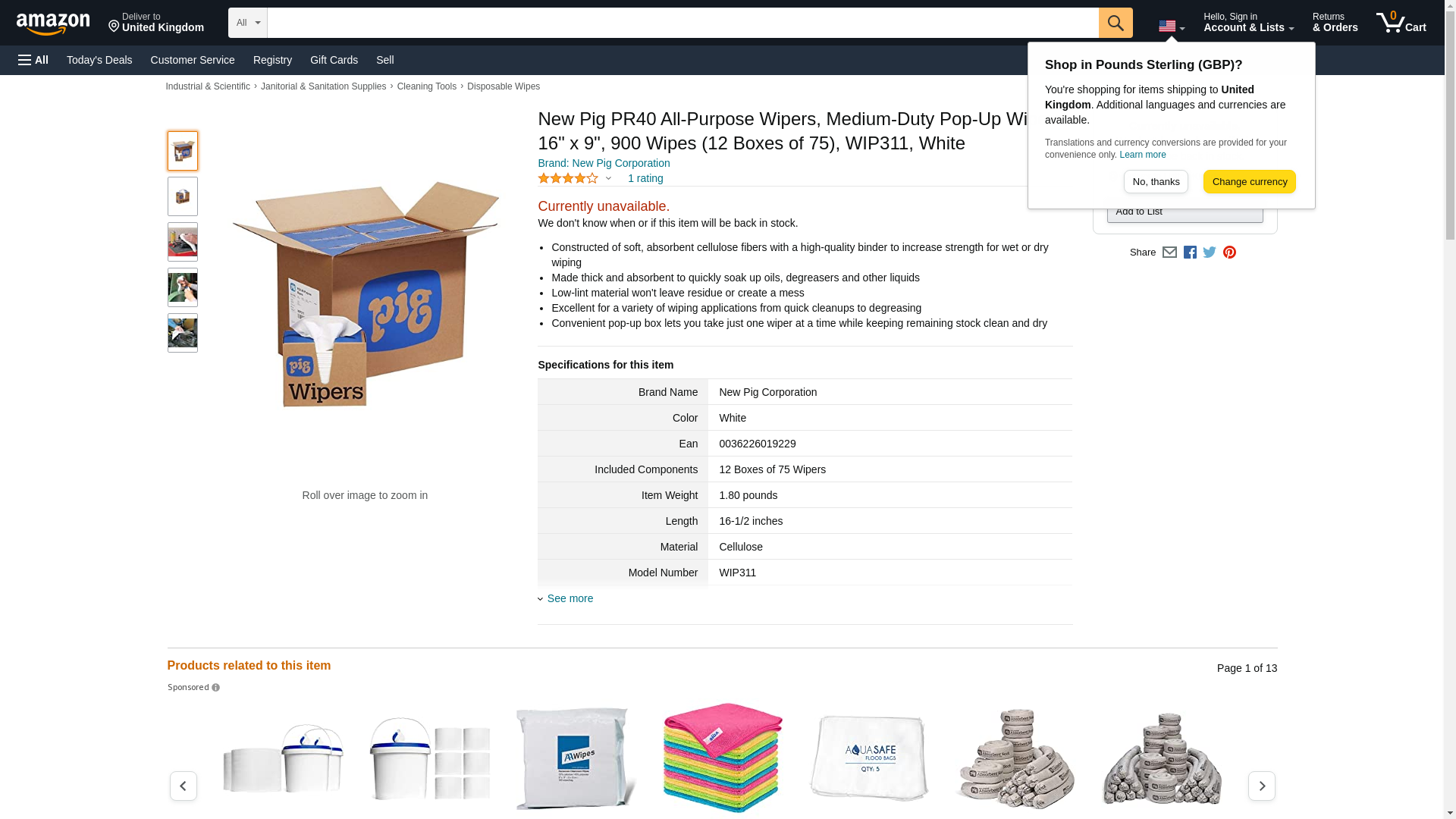Image resolution: width=1456 pixels, height=819 pixels.
Task: Click the search magnifier button
Action: point(1115,23)
